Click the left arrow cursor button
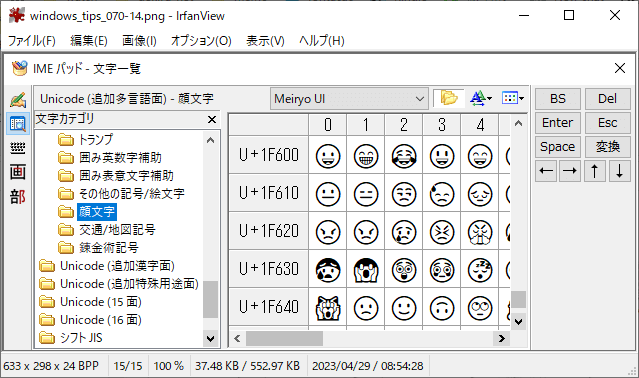This screenshot has height=378, width=639. coord(546,171)
